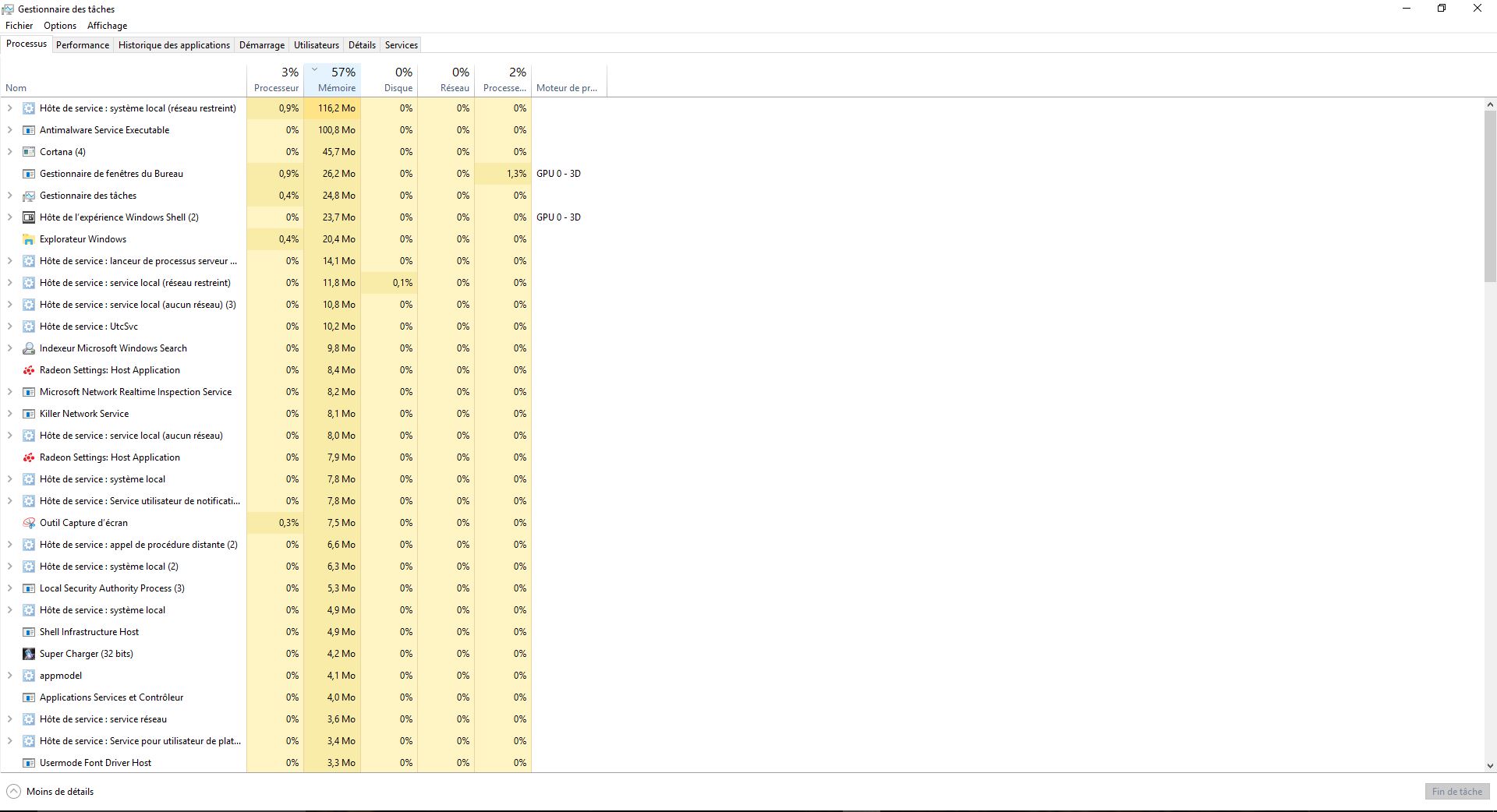Viewport: 1497px width, 812px height.
Task: Click Moins de détails link
Action: click(60, 792)
